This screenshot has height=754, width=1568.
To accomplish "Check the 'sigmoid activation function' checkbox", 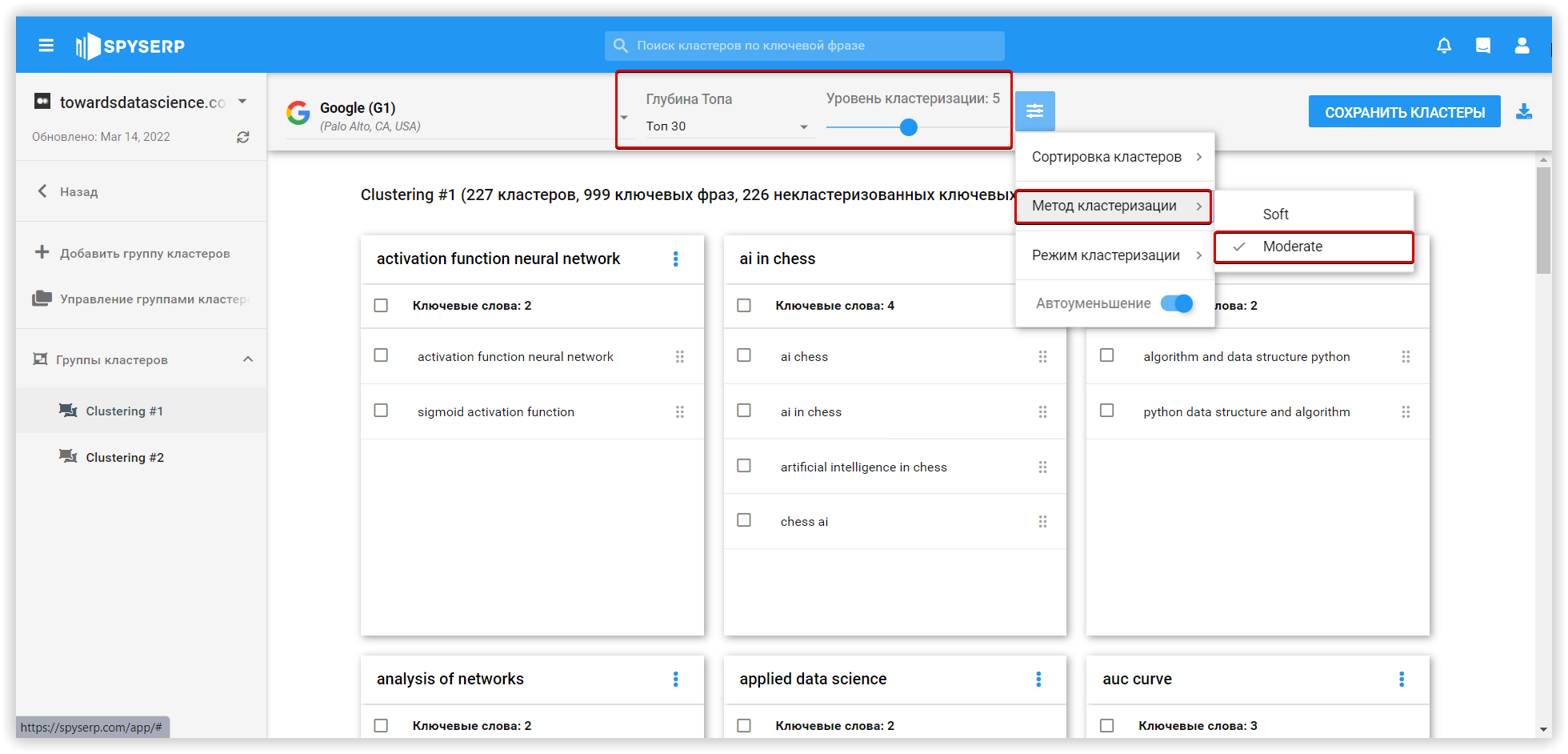I will [x=382, y=411].
